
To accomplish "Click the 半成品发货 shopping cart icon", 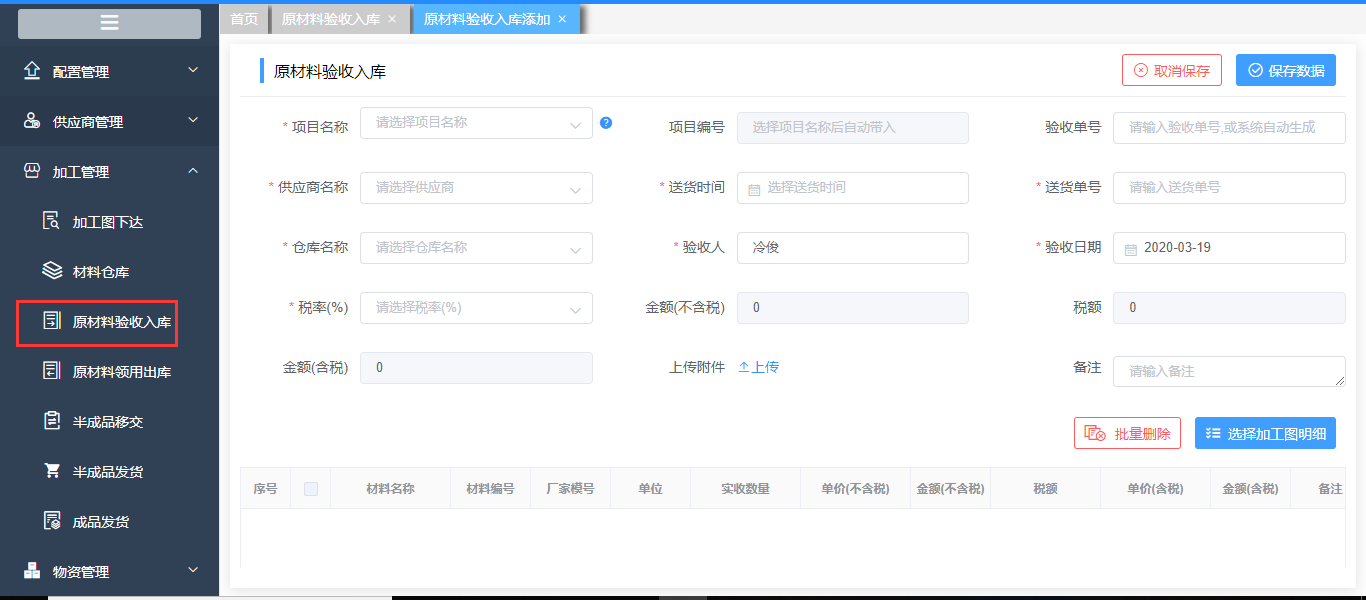I will [x=52, y=471].
